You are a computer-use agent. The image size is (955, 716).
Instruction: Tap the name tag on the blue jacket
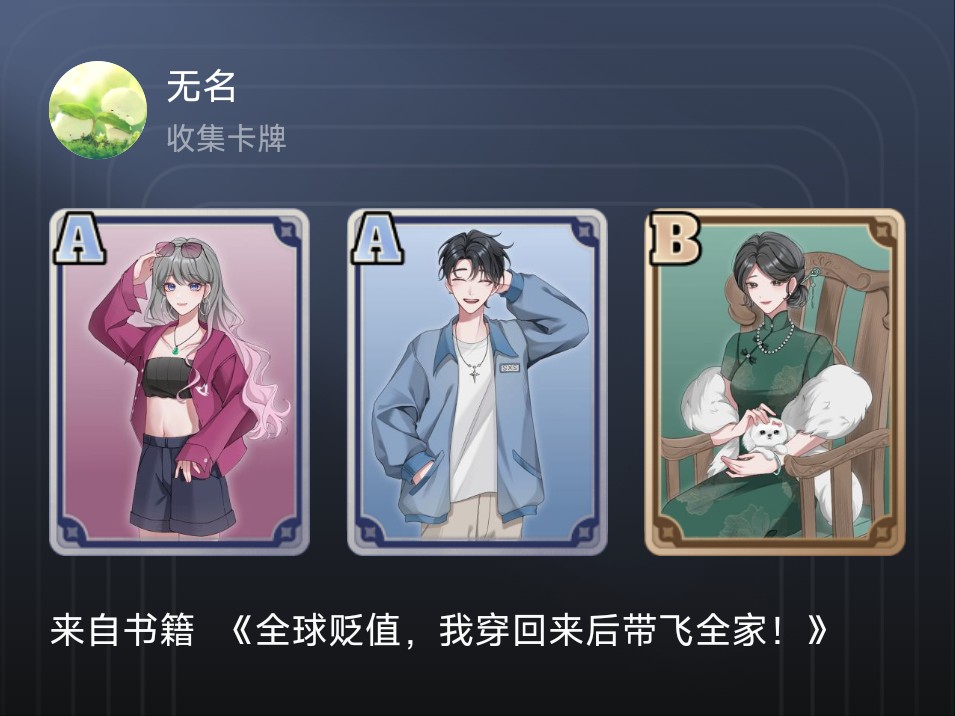509,368
